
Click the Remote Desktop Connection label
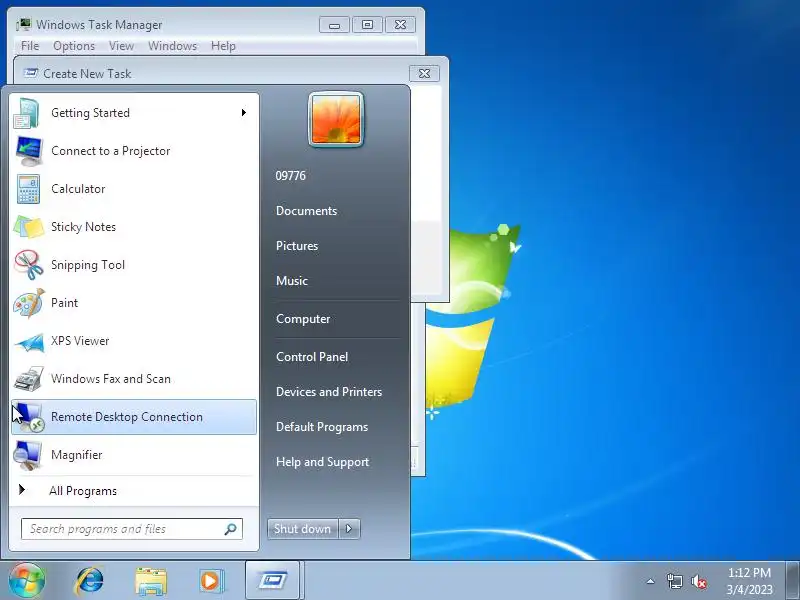[127, 417]
